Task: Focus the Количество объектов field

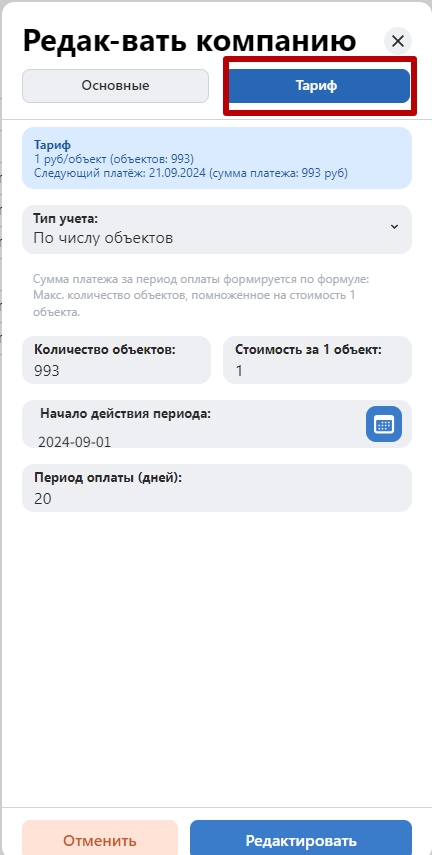Action: 116,360
